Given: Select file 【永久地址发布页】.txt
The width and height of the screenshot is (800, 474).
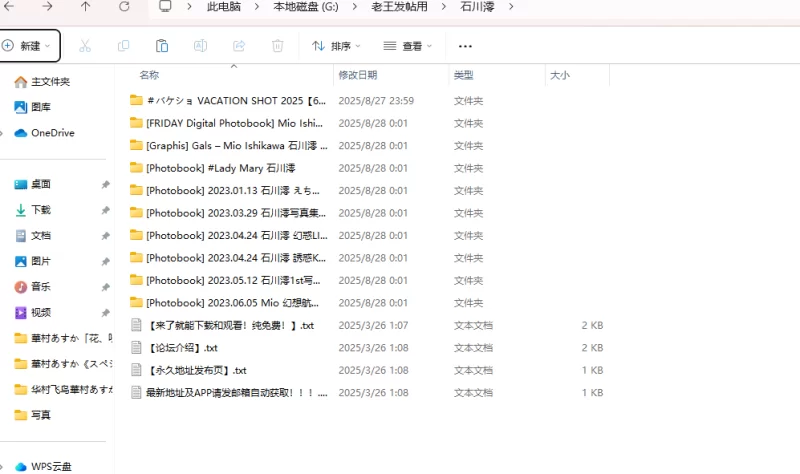Looking at the screenshot, I should (189, 370).
